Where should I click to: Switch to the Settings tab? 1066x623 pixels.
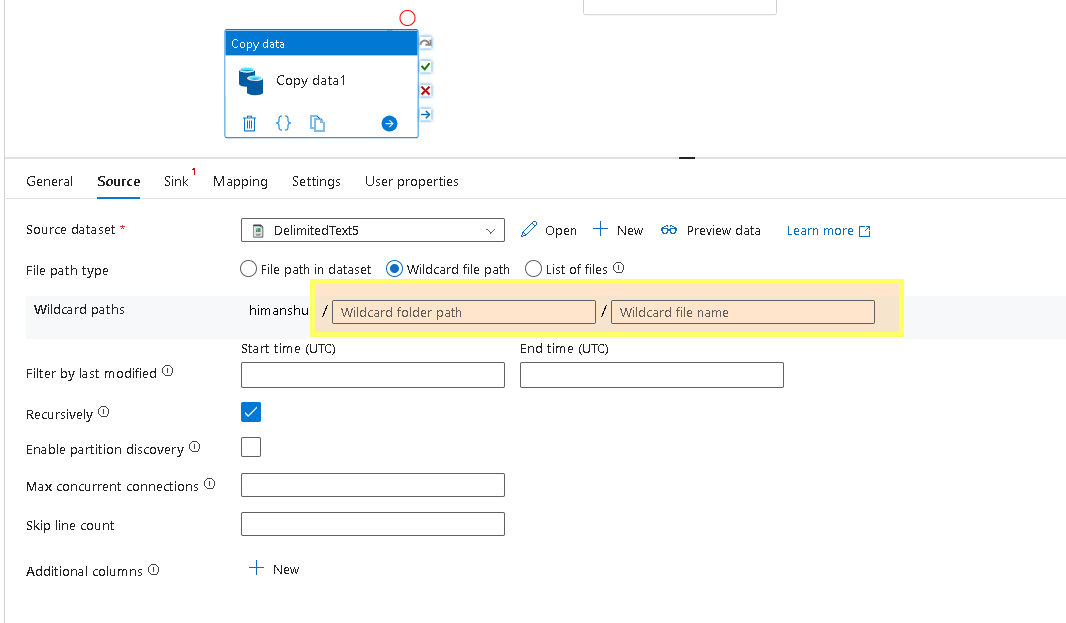tap(316, 182)
